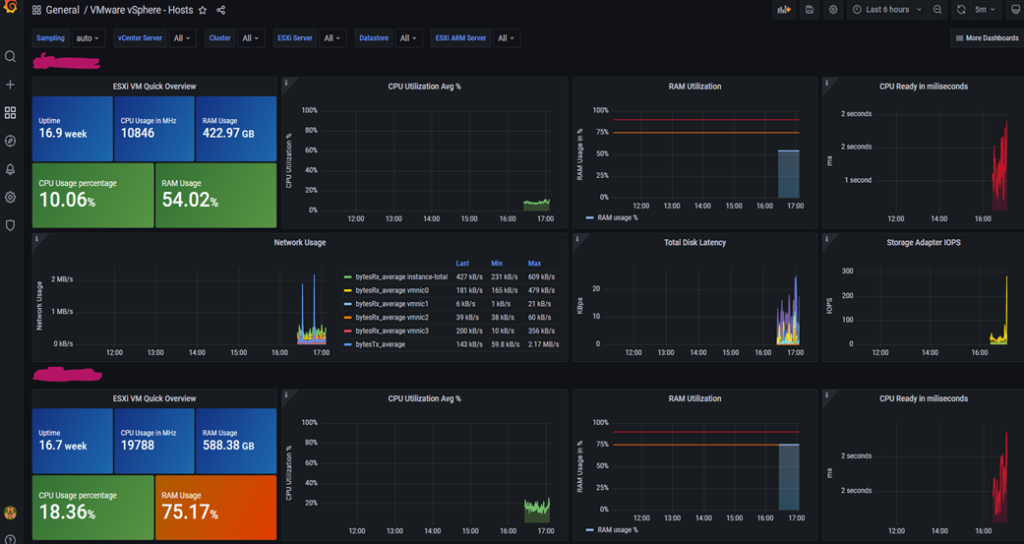
Task: Open the Dashboards grid icon in sidebar
Action: tap(10, 113)
